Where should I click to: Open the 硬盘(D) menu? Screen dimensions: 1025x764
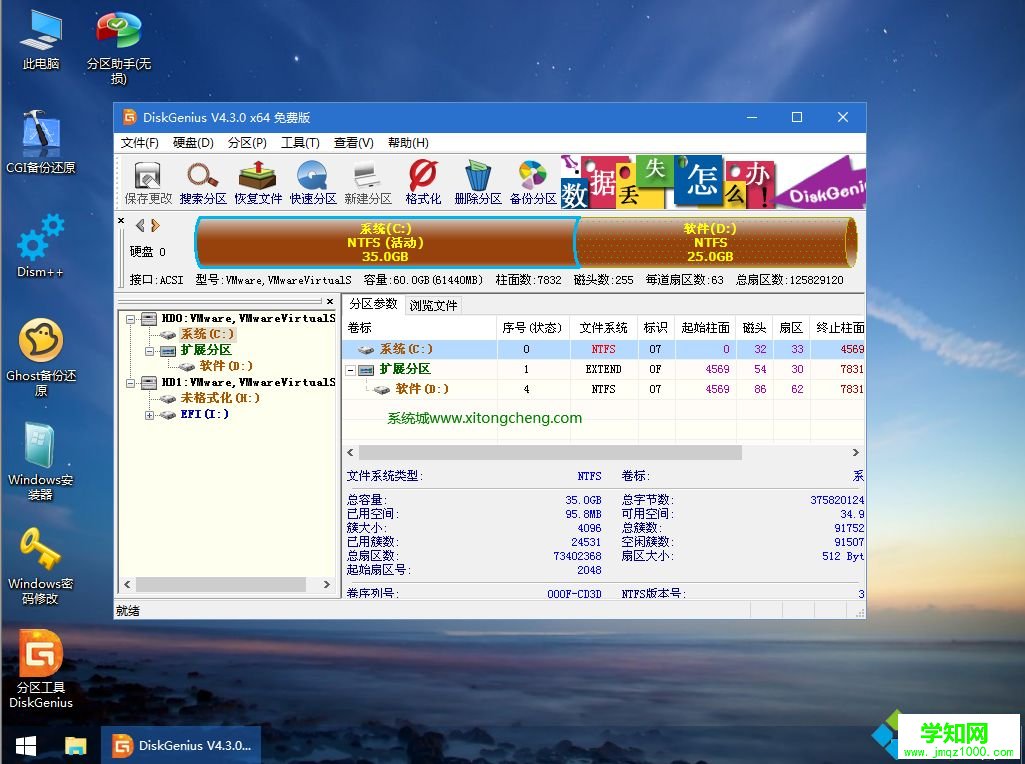click(x=192, y=142)
